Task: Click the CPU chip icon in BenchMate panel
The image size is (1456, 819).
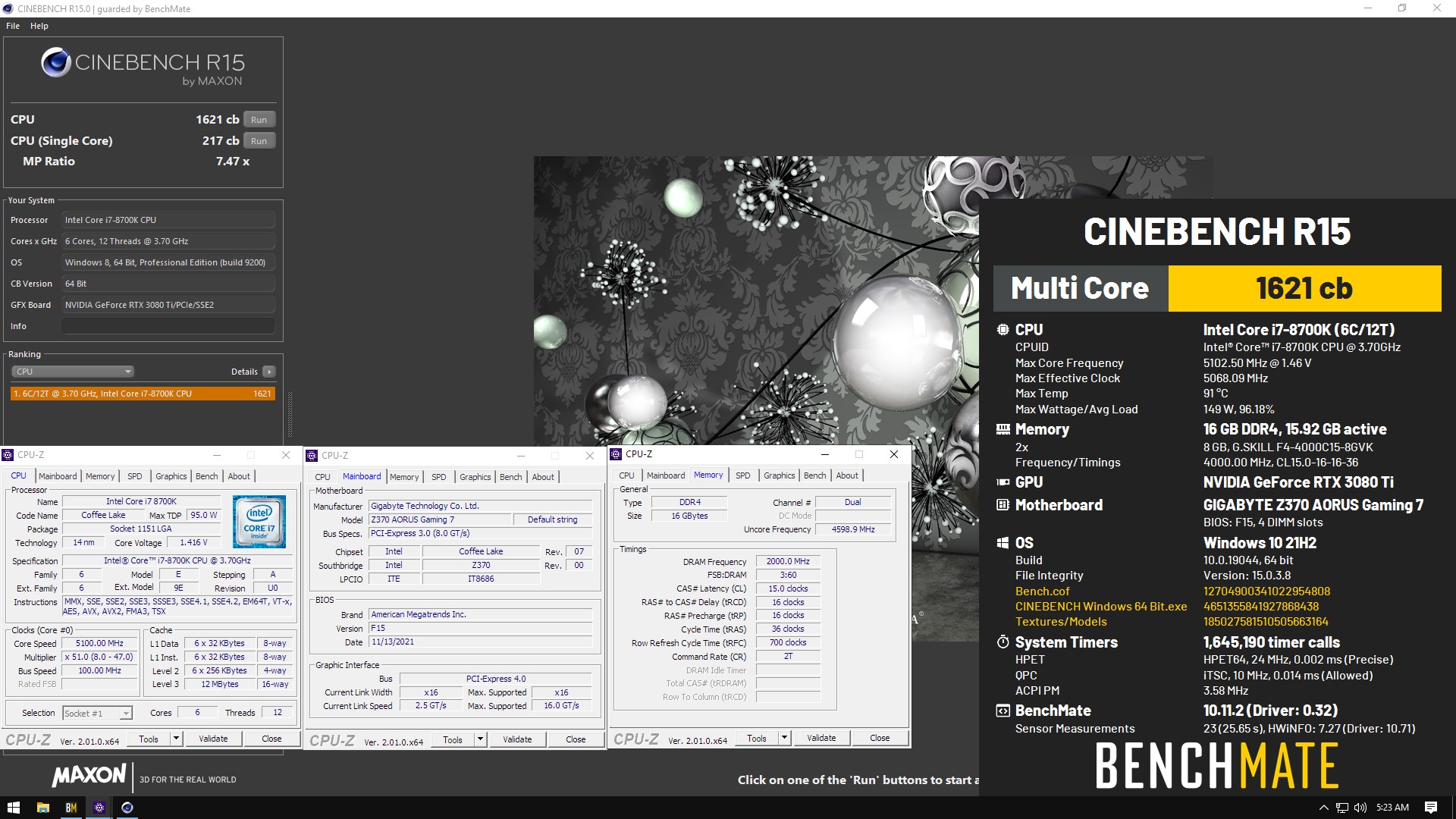Action: click(1003, 330)
